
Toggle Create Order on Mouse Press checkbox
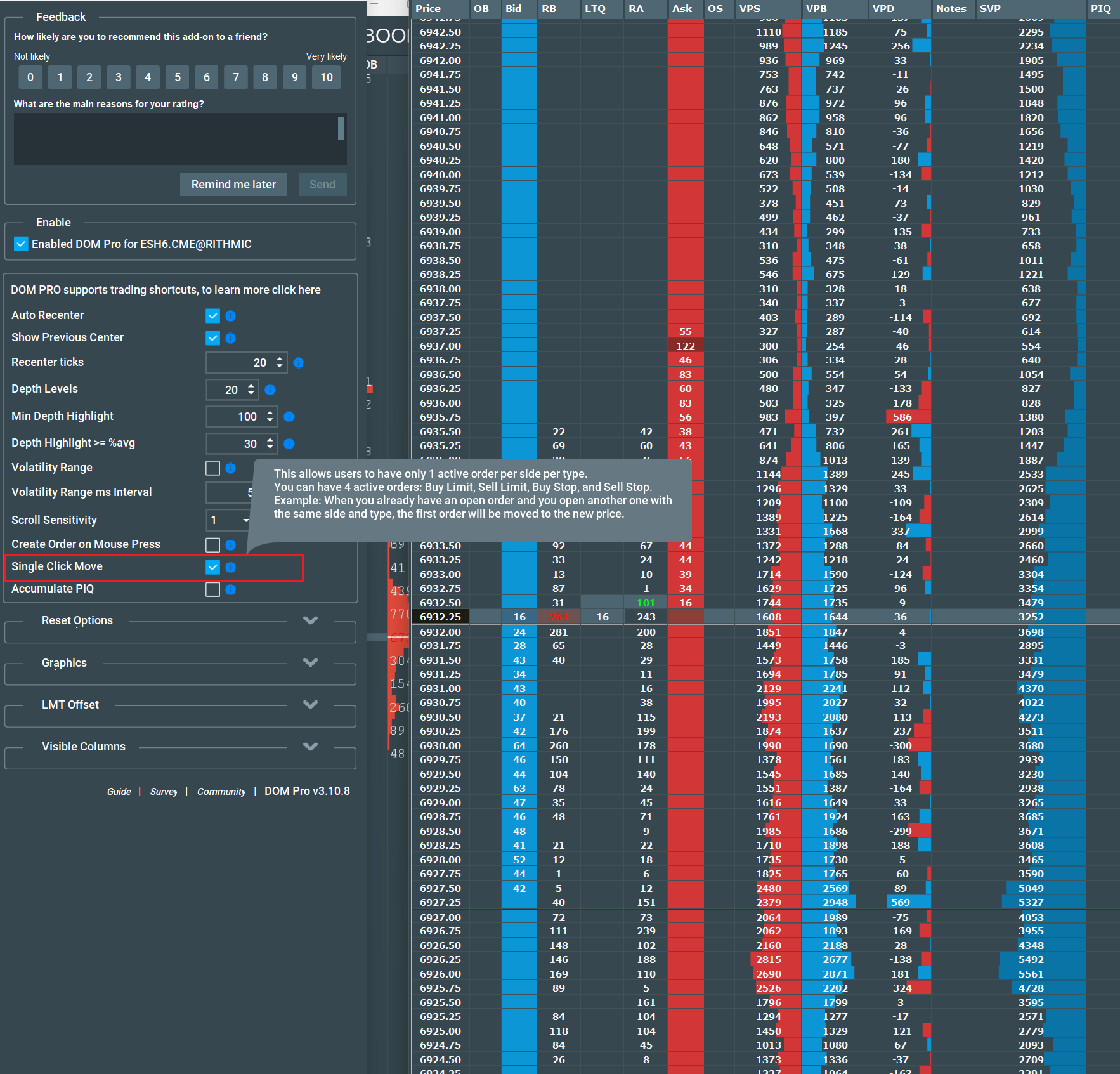pyautogui.click(x=213, y=545)
